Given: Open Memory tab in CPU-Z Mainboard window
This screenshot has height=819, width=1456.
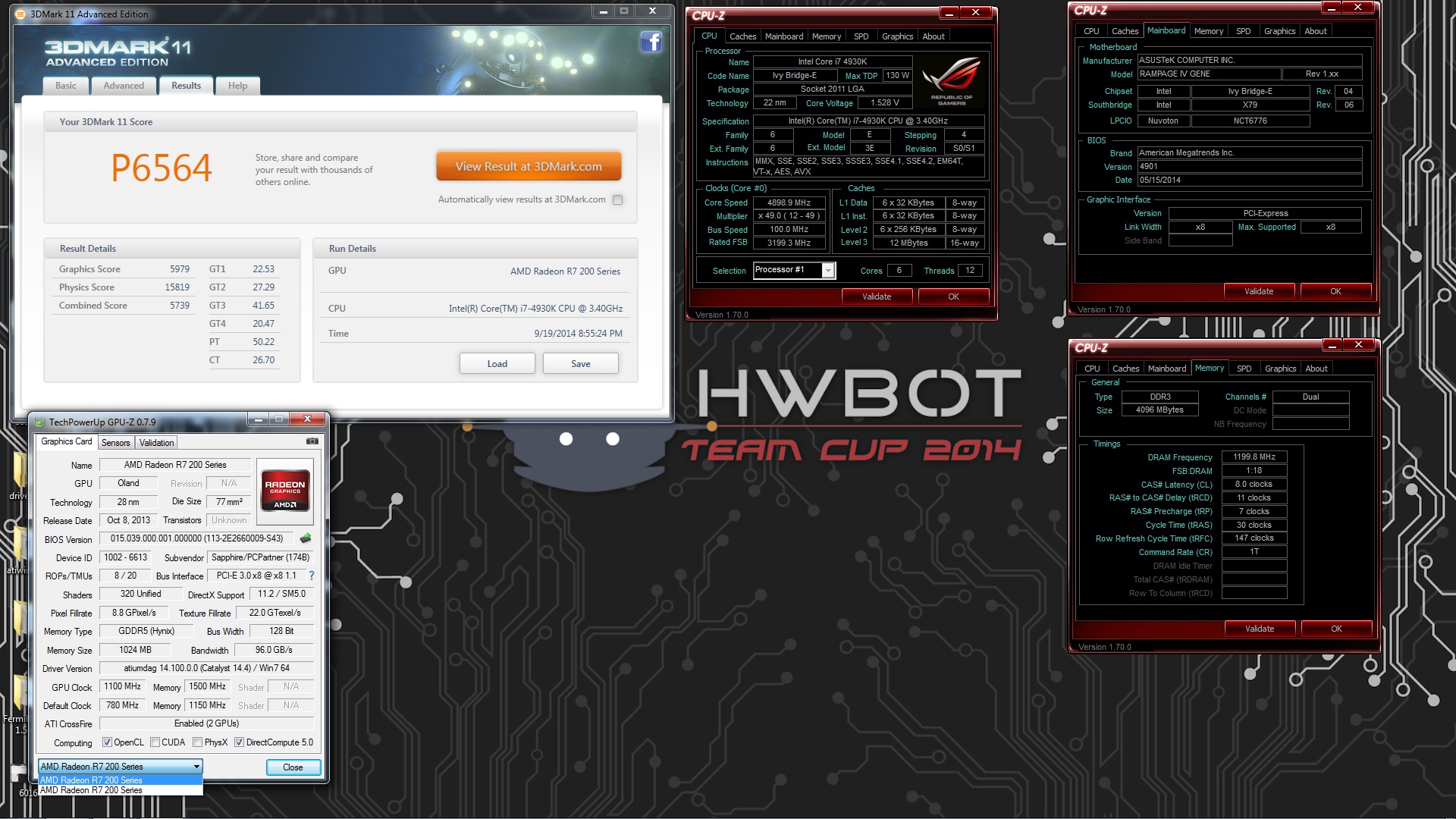Looking at the screenshot, I should point(1209,31).
